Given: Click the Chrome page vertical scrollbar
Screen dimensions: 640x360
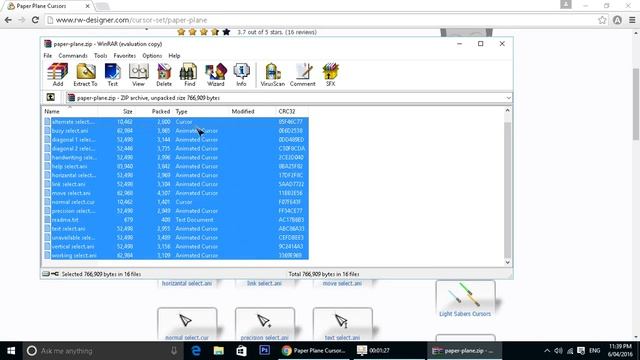Looking at the screenshot, I should pos(636,104).
